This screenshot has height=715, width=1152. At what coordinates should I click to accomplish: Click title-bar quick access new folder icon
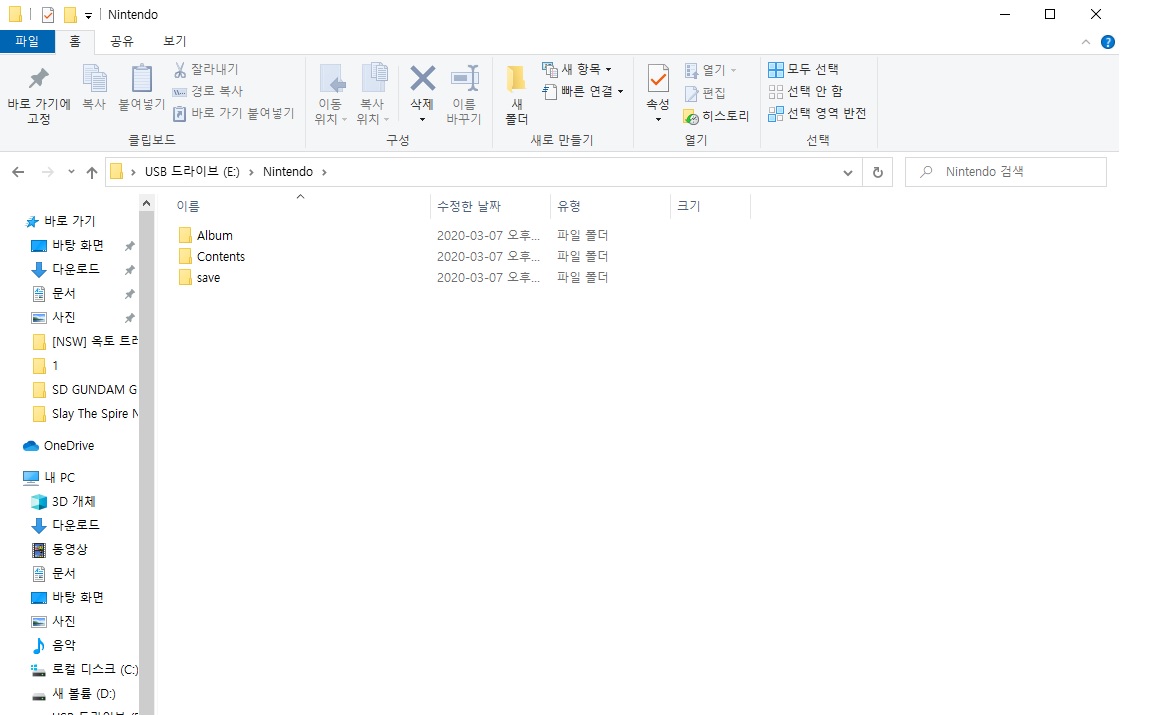coord(71,15)
